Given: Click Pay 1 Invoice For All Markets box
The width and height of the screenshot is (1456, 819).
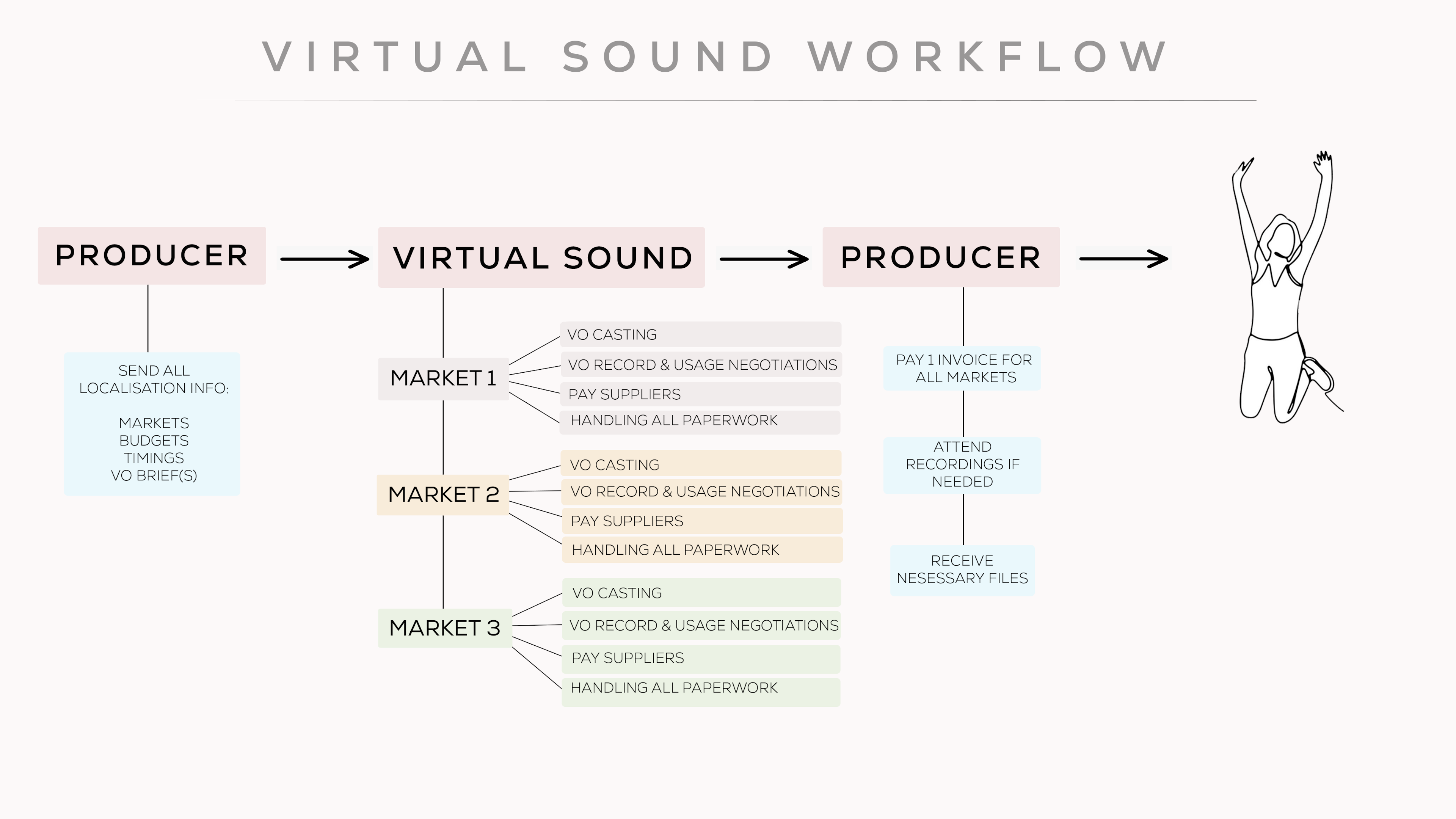Looking at the screenshot, I should tap(962, 369).
